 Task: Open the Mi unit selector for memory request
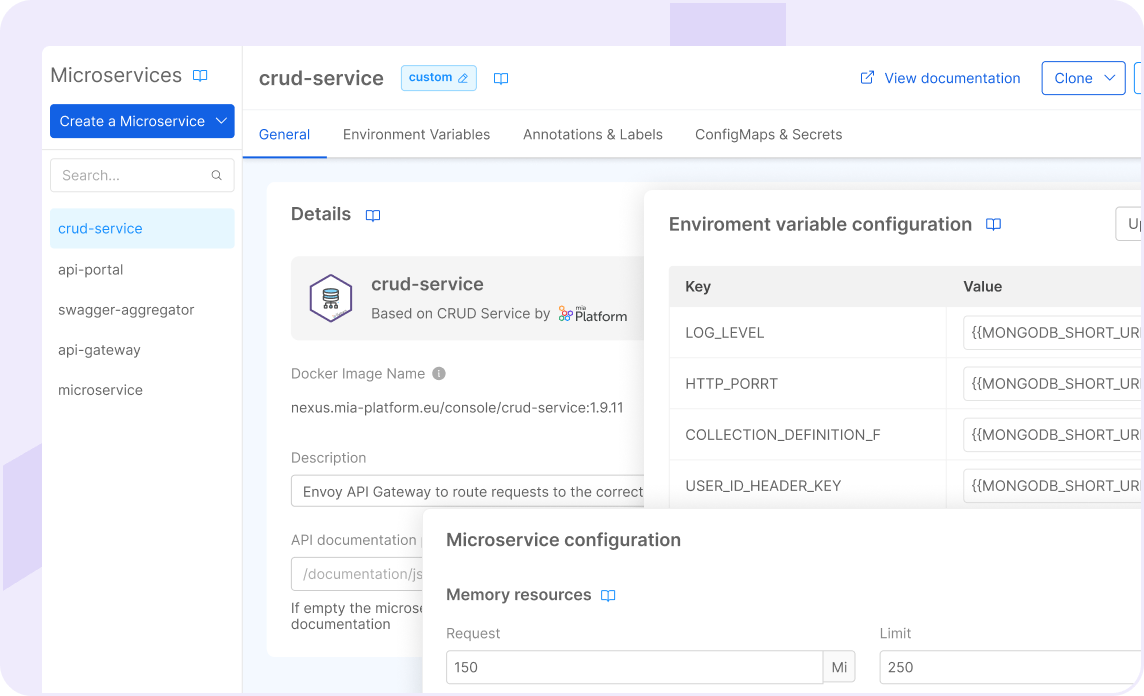839,667
